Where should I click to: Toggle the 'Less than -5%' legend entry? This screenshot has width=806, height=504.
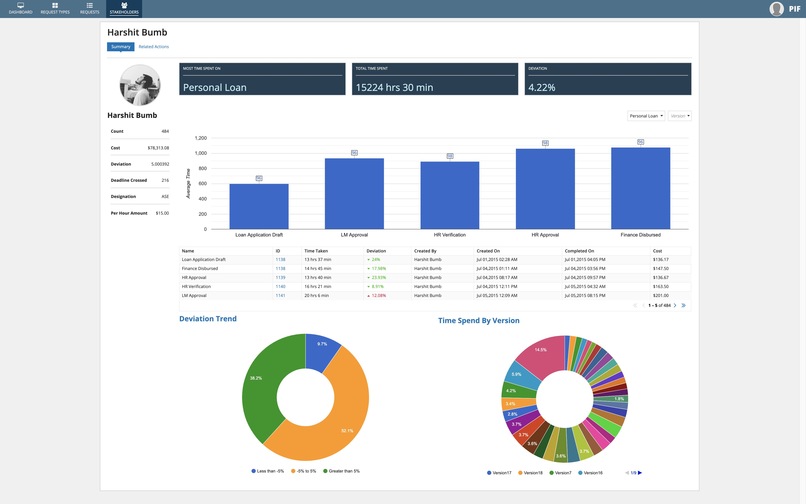point(267,471)
